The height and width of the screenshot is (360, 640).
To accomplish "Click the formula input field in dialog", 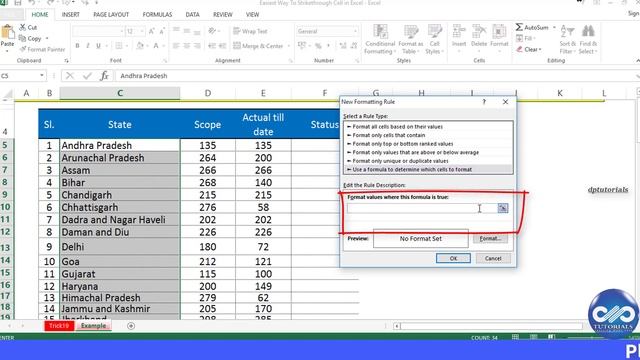I will click(422, 208).
